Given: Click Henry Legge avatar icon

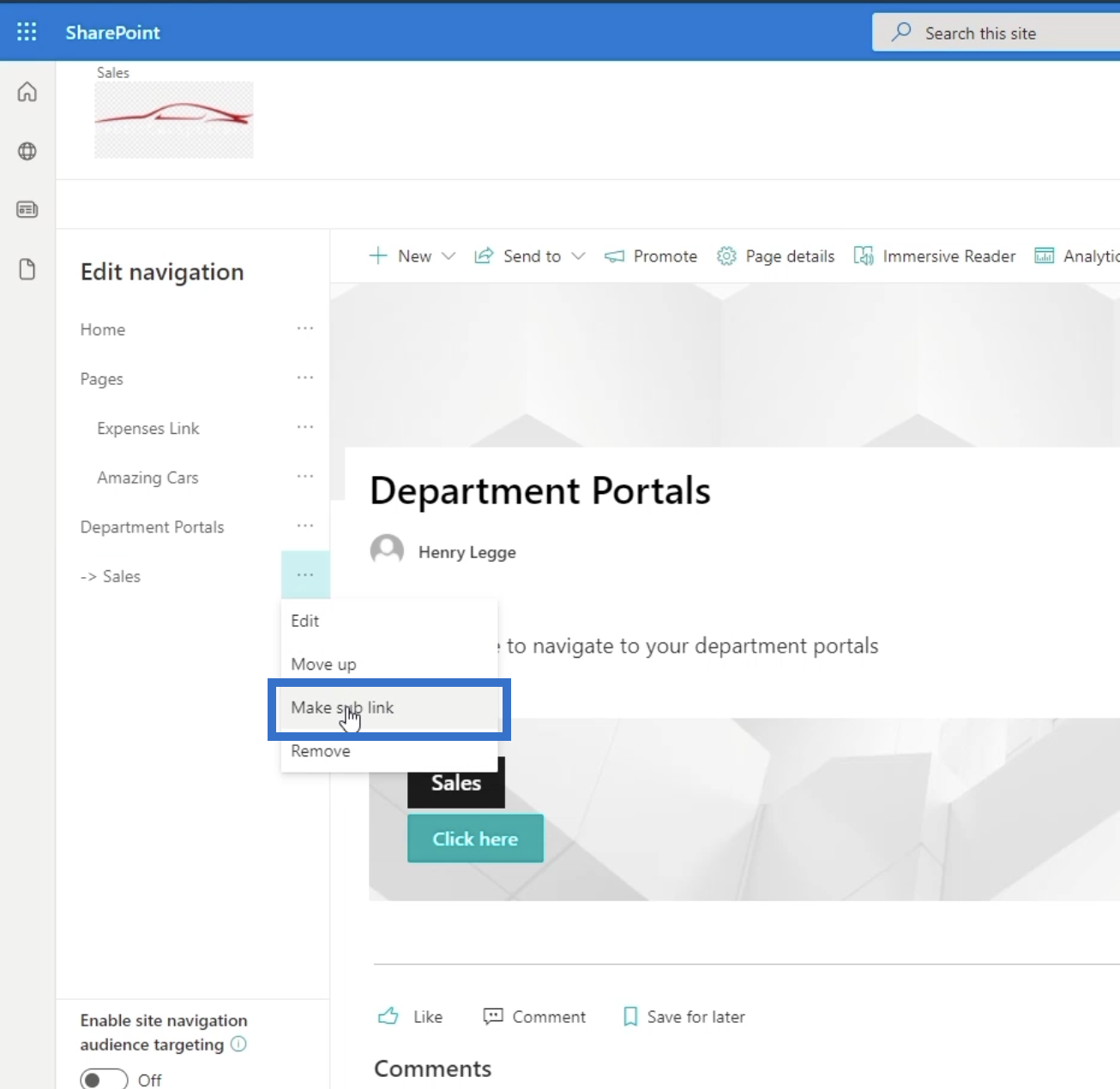Looking at the screenshot, I should point(387,551).
